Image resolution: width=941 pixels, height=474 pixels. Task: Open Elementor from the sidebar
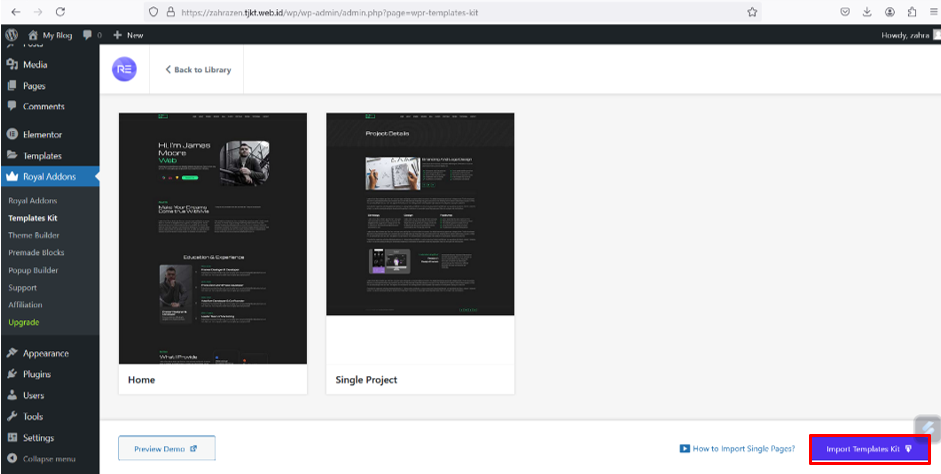[42, 134]
